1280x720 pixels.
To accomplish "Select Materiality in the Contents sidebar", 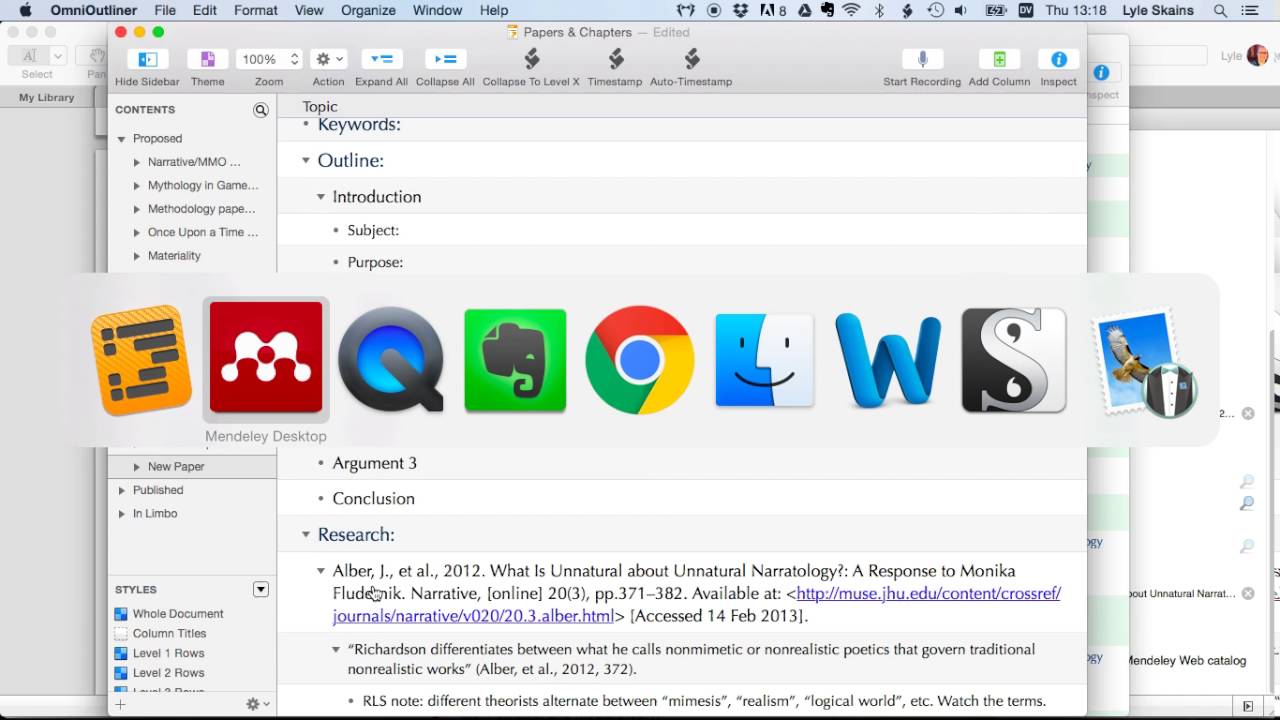I will (174, 256).
